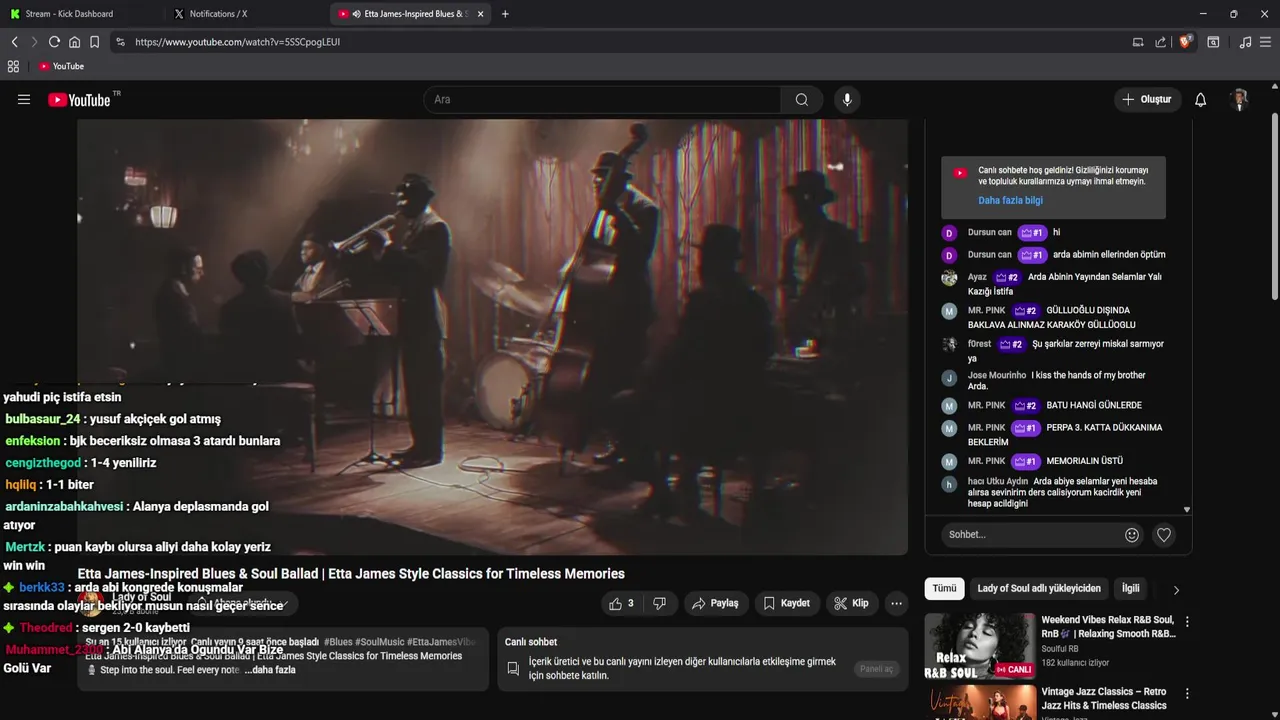Open Weekend Vibes Relax R&B Soul title
The image size is (1280, 720).
1108,627
